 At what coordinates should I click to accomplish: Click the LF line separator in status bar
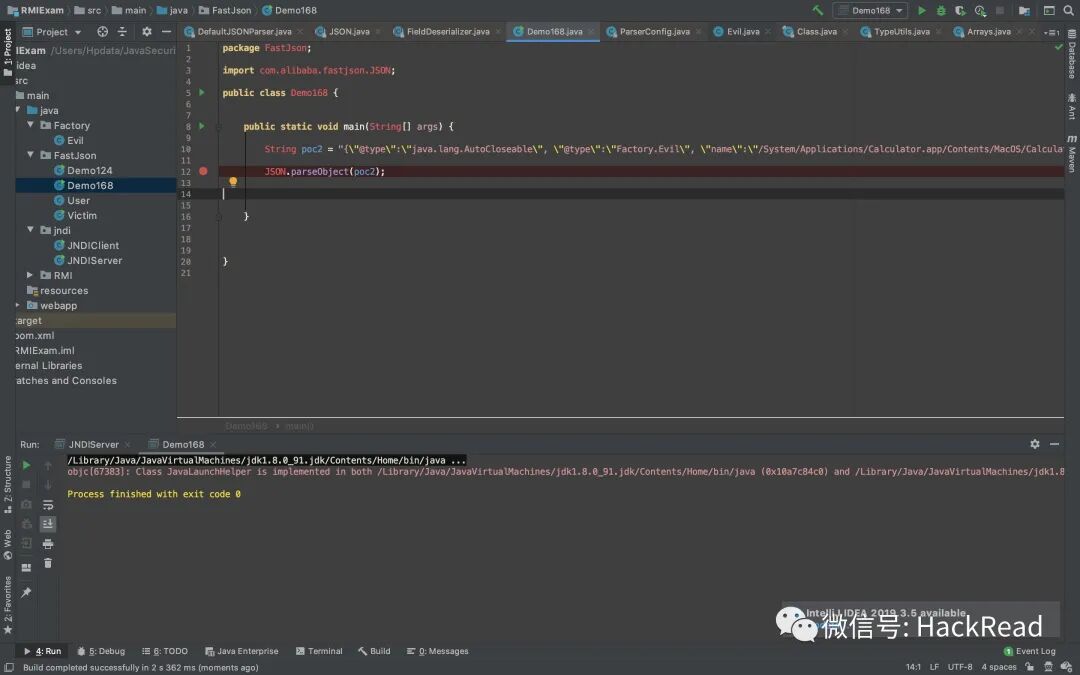(935, 667)
